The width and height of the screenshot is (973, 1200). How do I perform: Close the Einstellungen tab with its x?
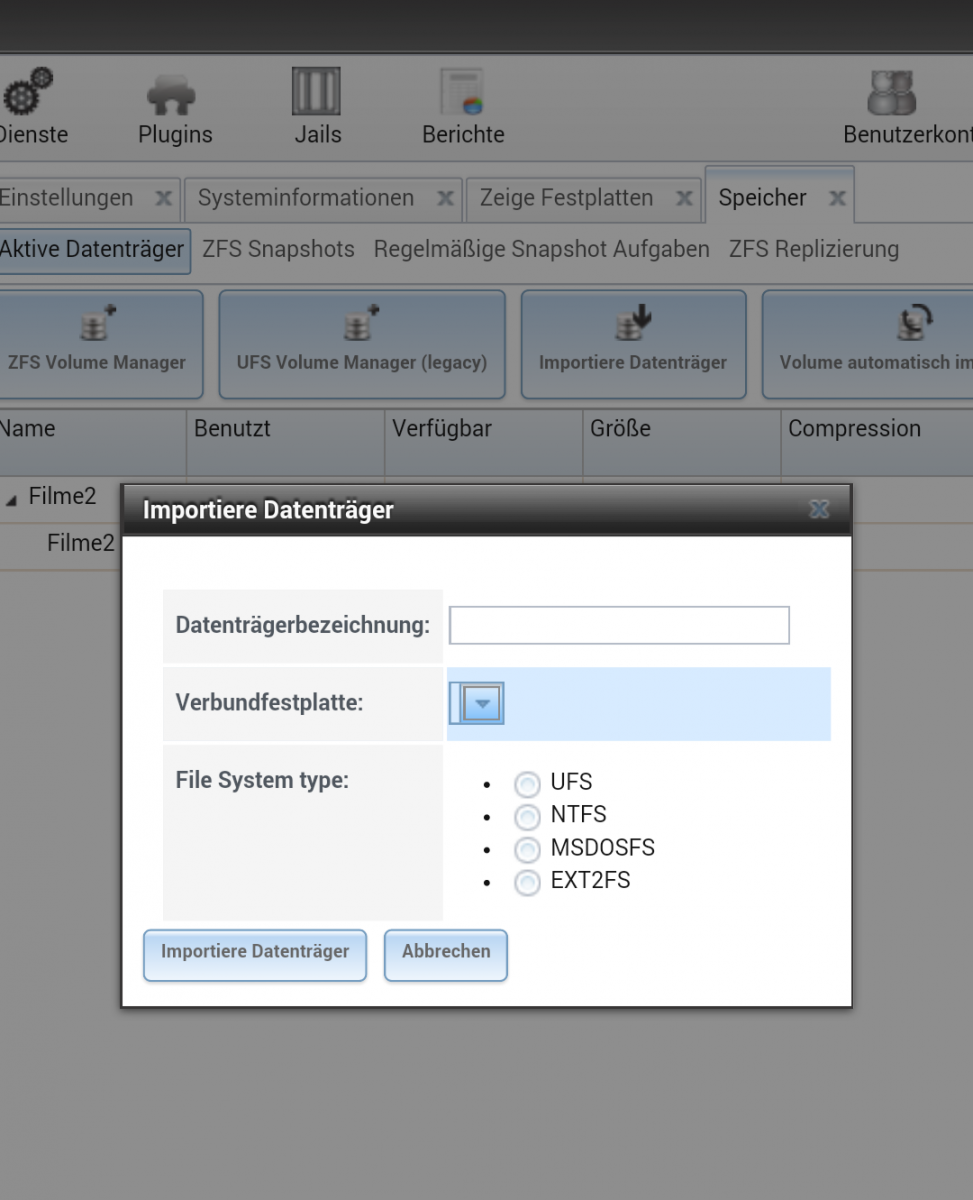click(x=163, y=199)
